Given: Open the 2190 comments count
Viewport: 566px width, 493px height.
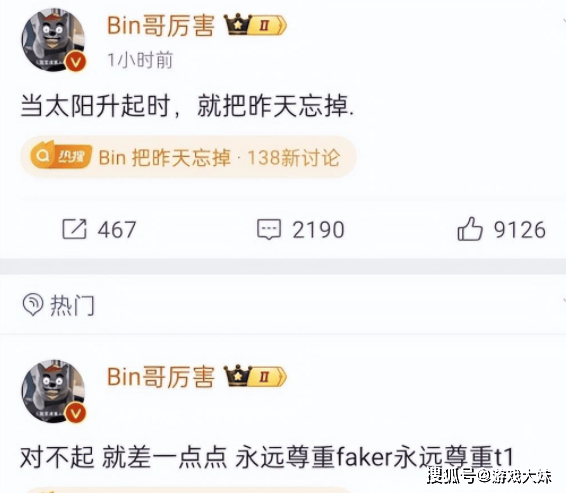Looking at the screenshot, I should click(318, 230).
